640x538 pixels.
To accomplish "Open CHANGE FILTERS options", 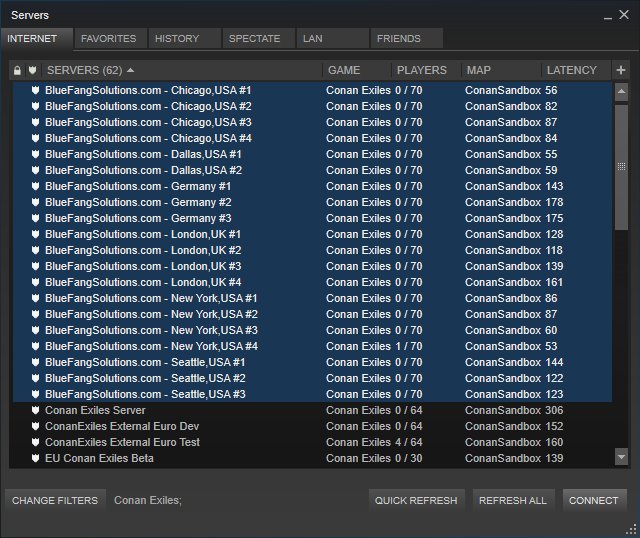I will pos(55,500).
